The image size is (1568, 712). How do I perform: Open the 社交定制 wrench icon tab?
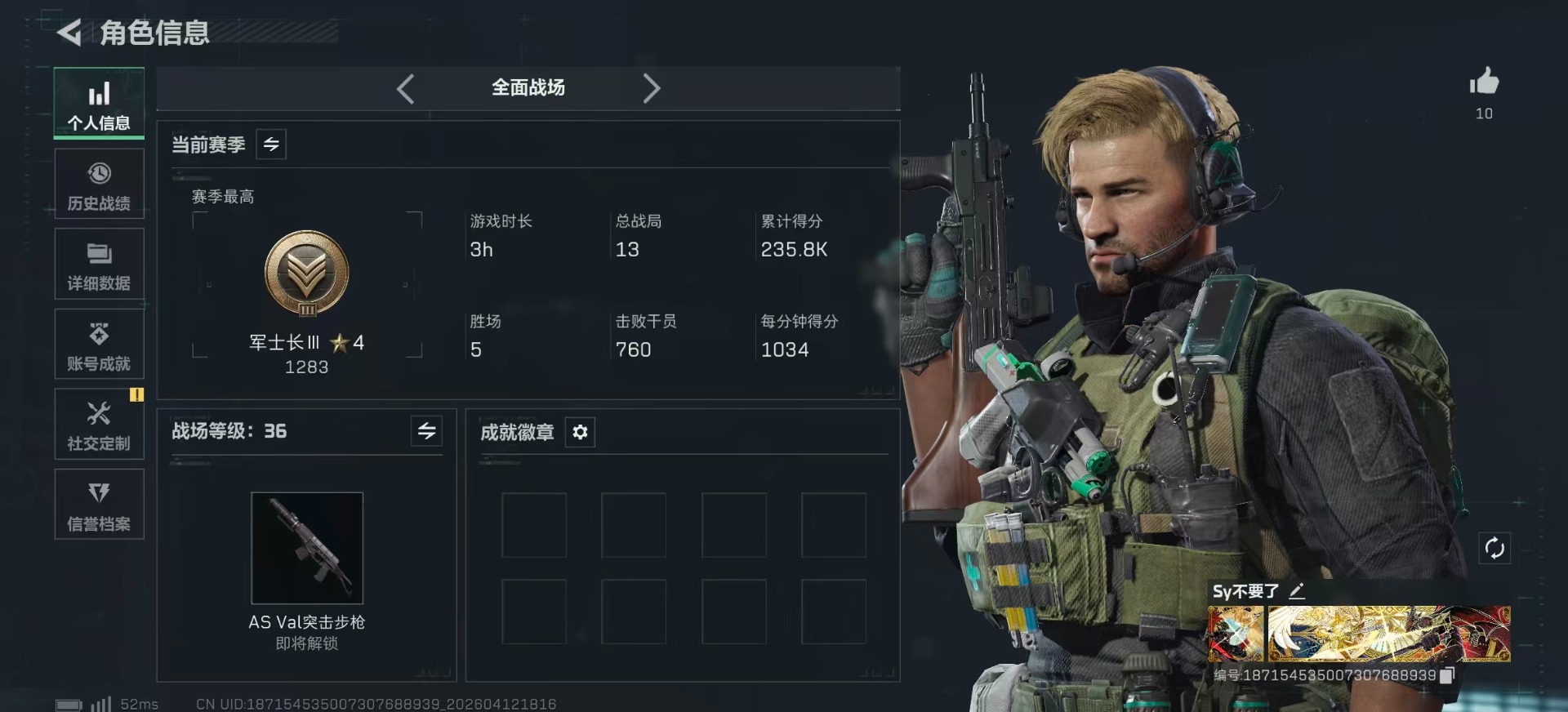[99, 424]
